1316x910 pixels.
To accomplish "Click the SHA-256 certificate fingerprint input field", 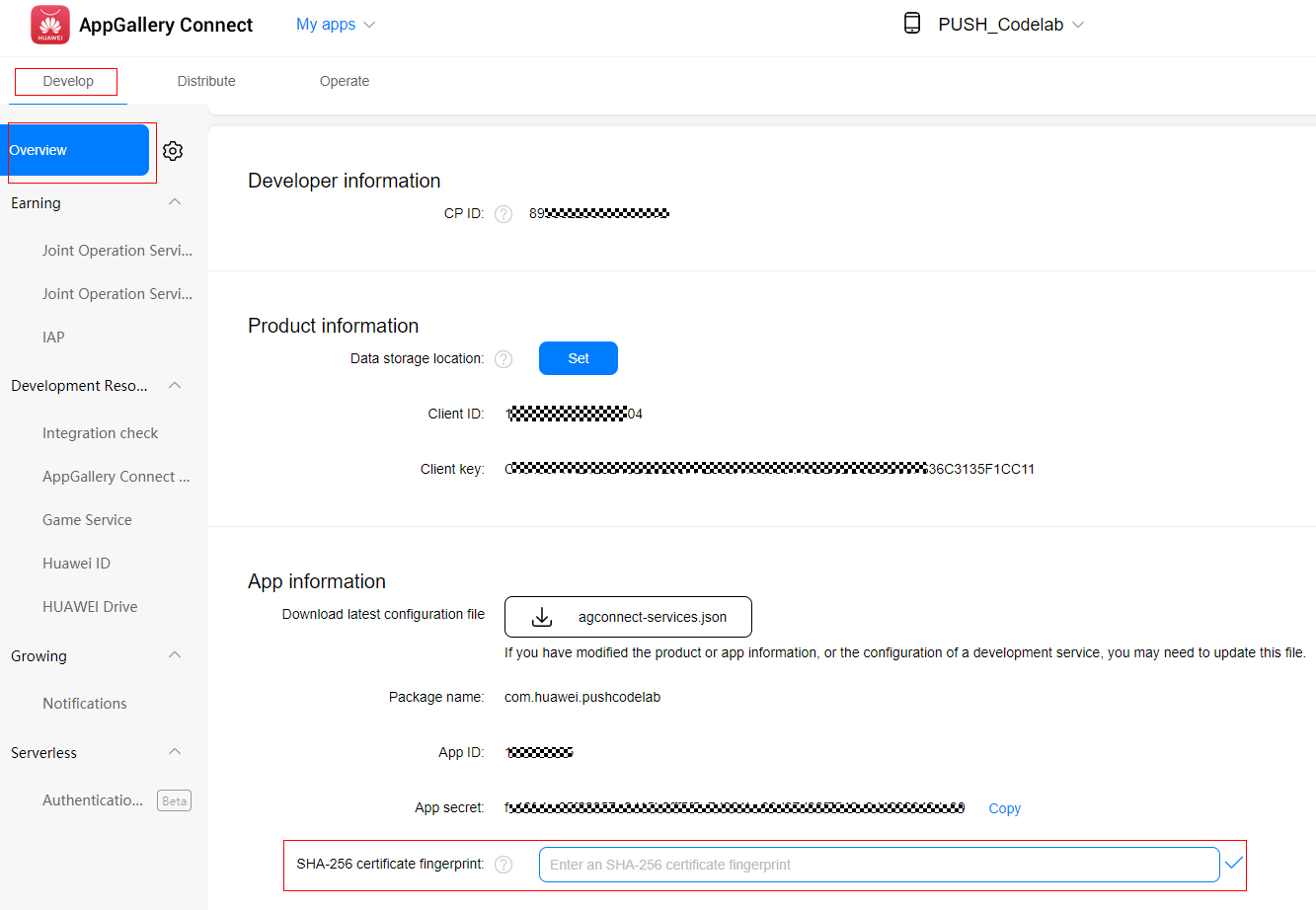I will (879, 865).
